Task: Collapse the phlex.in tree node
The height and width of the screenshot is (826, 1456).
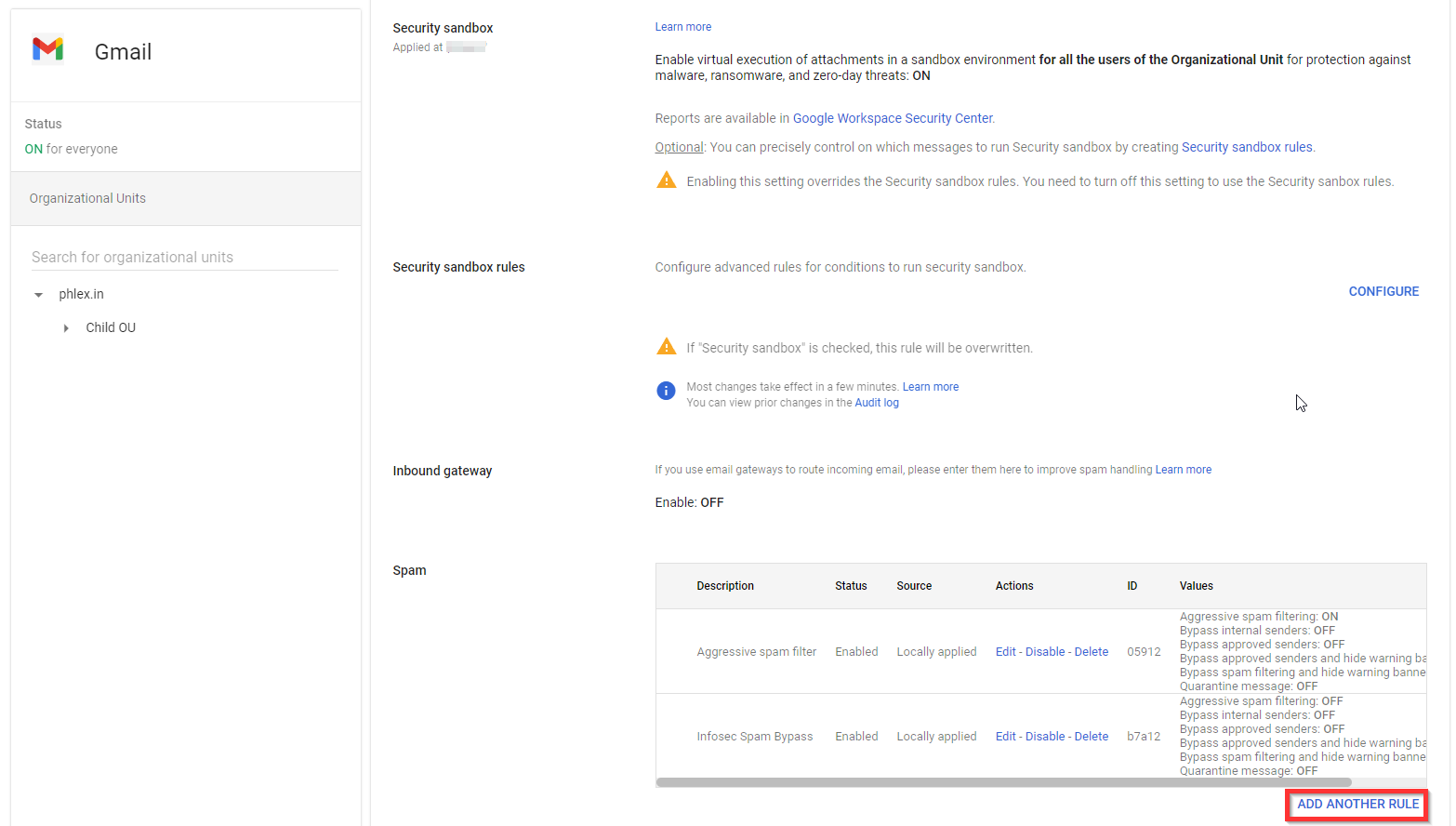Action: pyautogui.click(x=37, y=294)
